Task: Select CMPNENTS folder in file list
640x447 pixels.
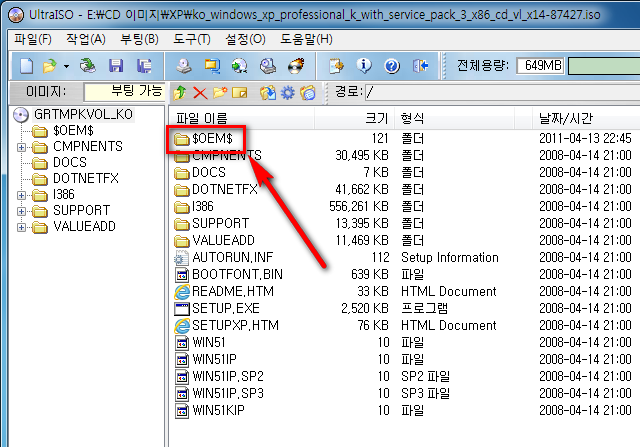Action: click(x=227, y=156)
